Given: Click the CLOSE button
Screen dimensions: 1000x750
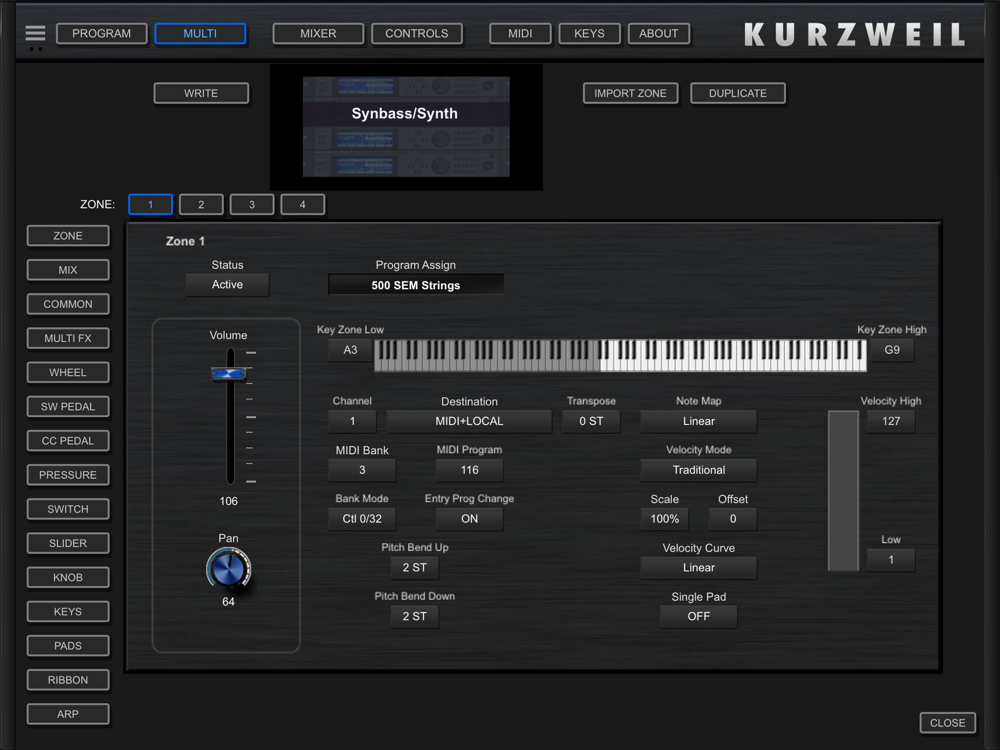Looking at the screenshot, I should [947, 723].
